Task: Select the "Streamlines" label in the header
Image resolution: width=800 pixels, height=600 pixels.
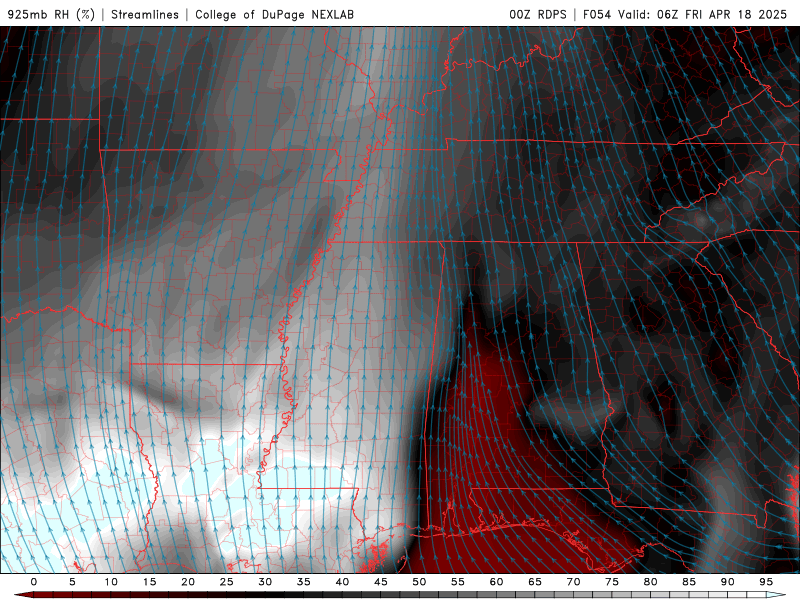Action: 145,14
